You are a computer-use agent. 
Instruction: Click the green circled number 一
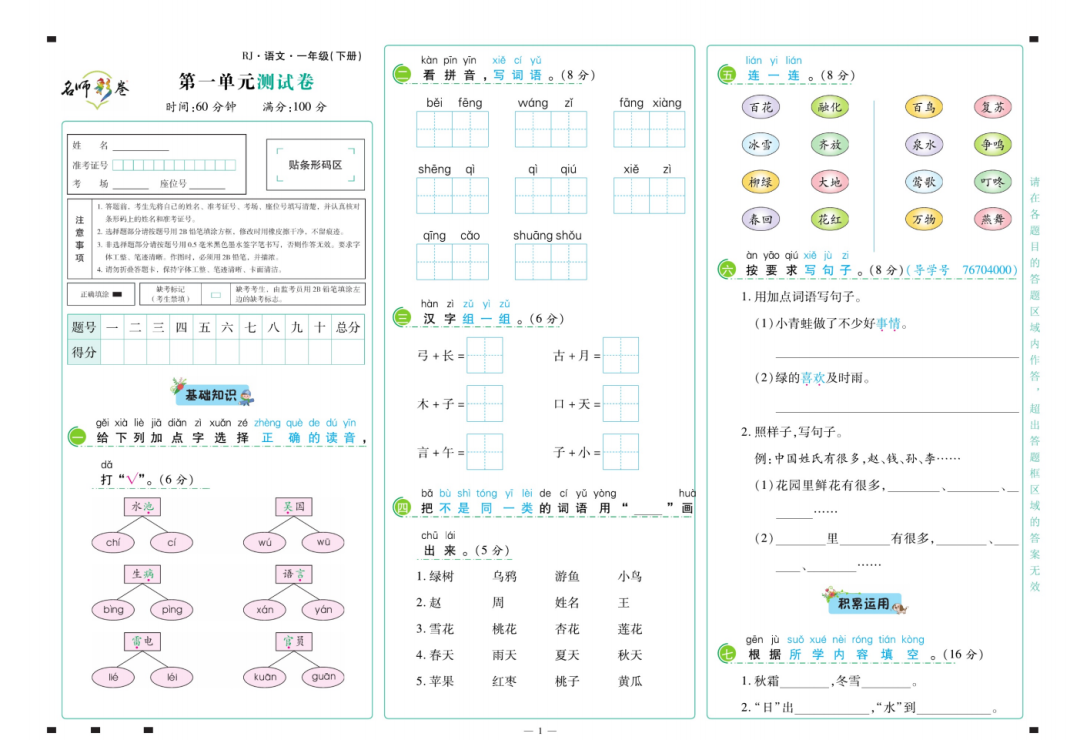[x=77, y=438]
